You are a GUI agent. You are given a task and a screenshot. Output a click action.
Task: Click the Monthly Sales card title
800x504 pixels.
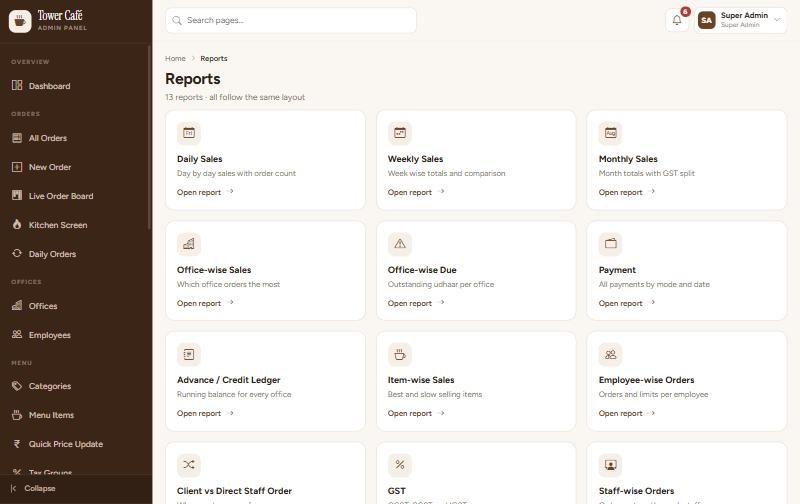tap(628, 159)
